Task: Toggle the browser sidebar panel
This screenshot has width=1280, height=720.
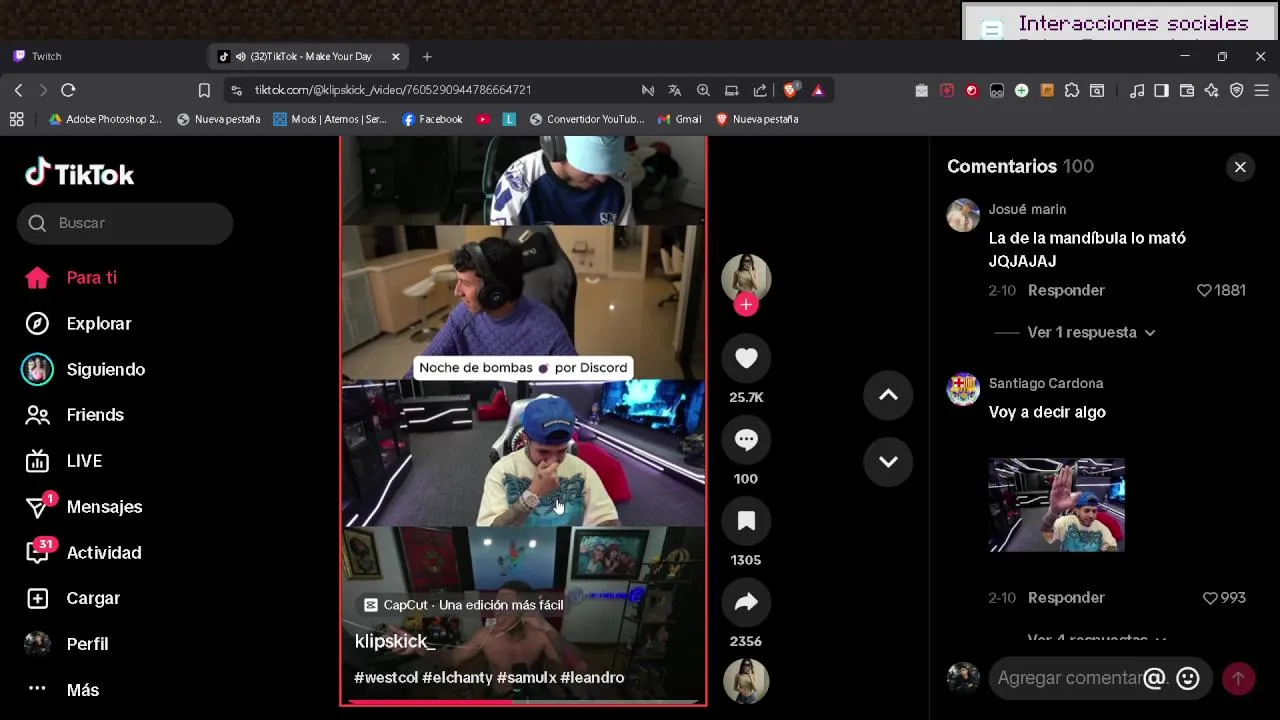Action: [1161, 90]
